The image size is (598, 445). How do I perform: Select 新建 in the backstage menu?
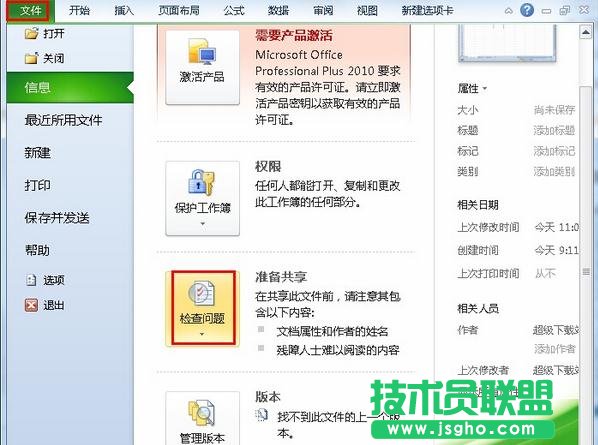37,153
